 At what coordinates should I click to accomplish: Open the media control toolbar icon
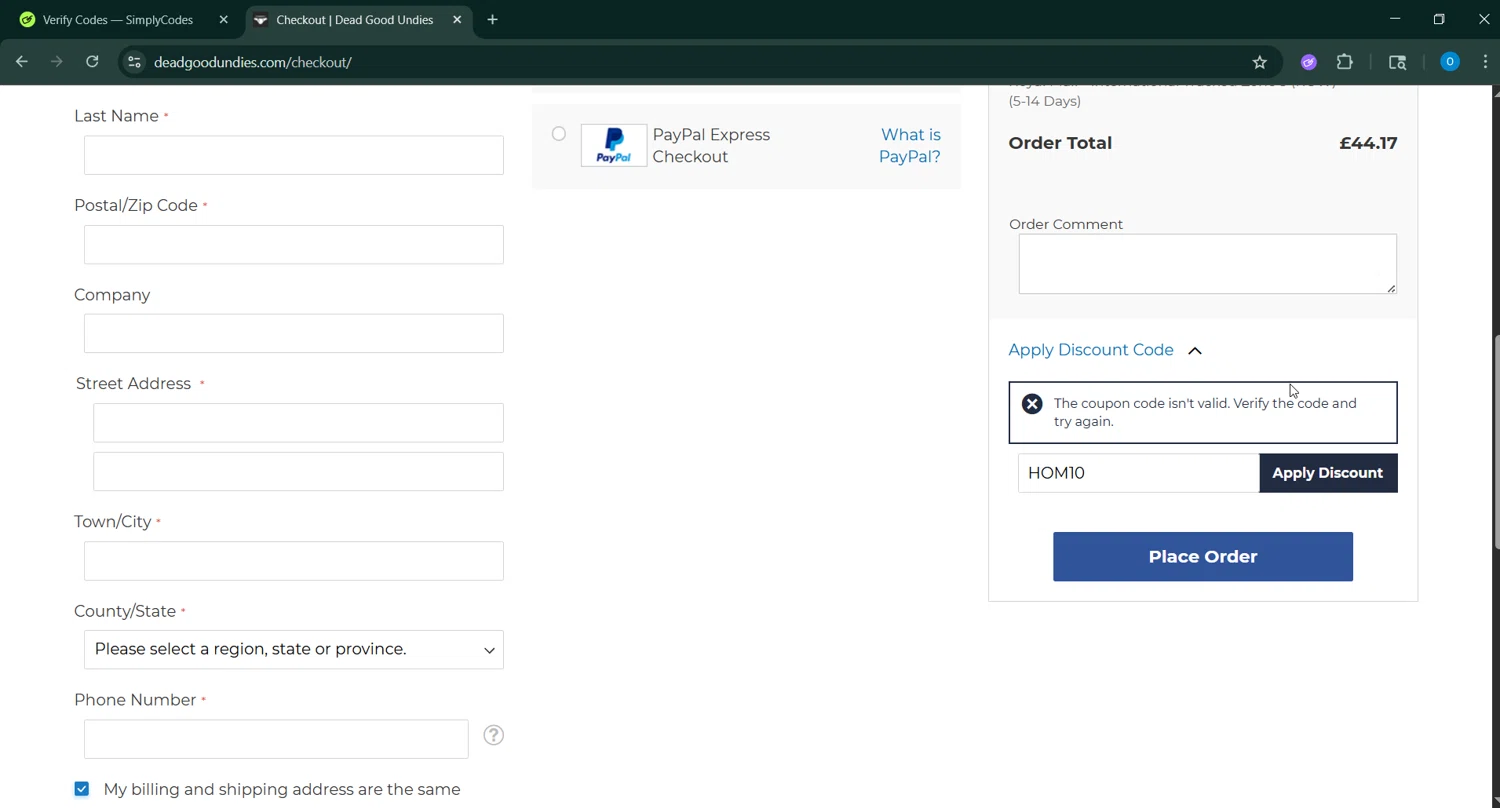(1398, 62)
